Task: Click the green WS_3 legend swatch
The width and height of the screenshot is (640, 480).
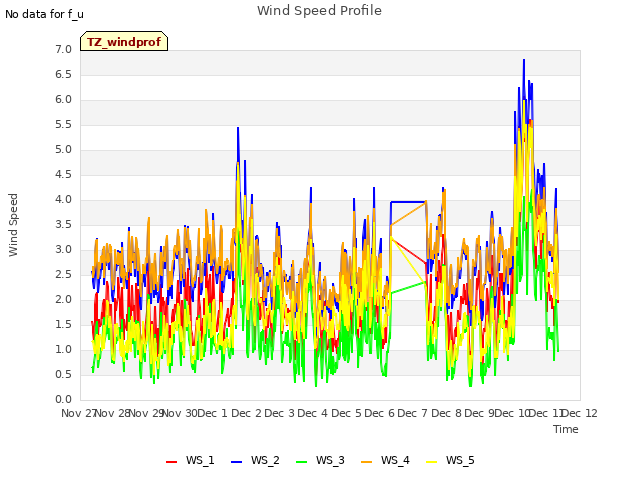Action: (x=301, y=461)
